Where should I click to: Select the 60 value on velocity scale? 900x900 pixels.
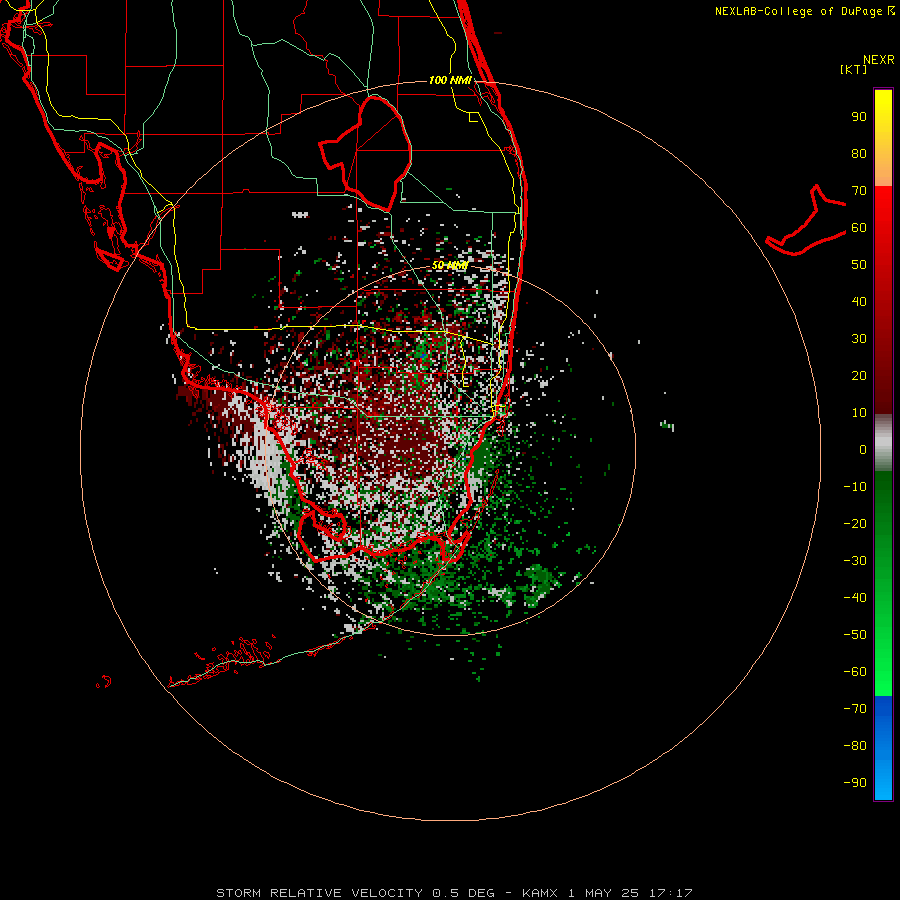coord(859,227)
